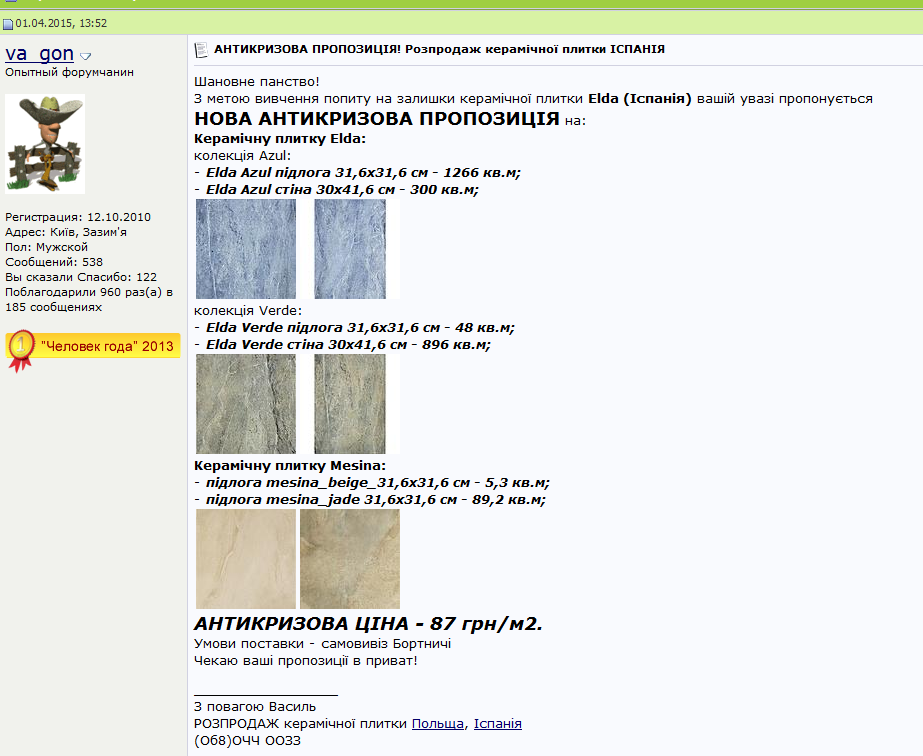Click the greeting "Шановне панство!"
This screenshot has width=923, height=756.
257,82
